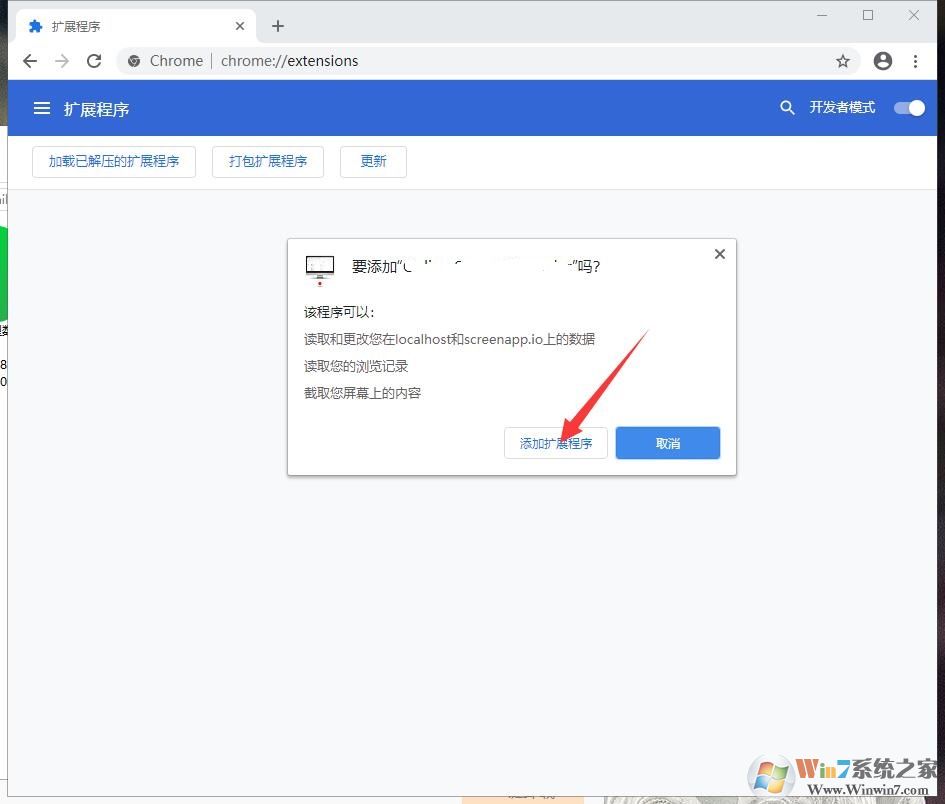
Task: Reload the page using the refresh icon
Action: [94, 61]
